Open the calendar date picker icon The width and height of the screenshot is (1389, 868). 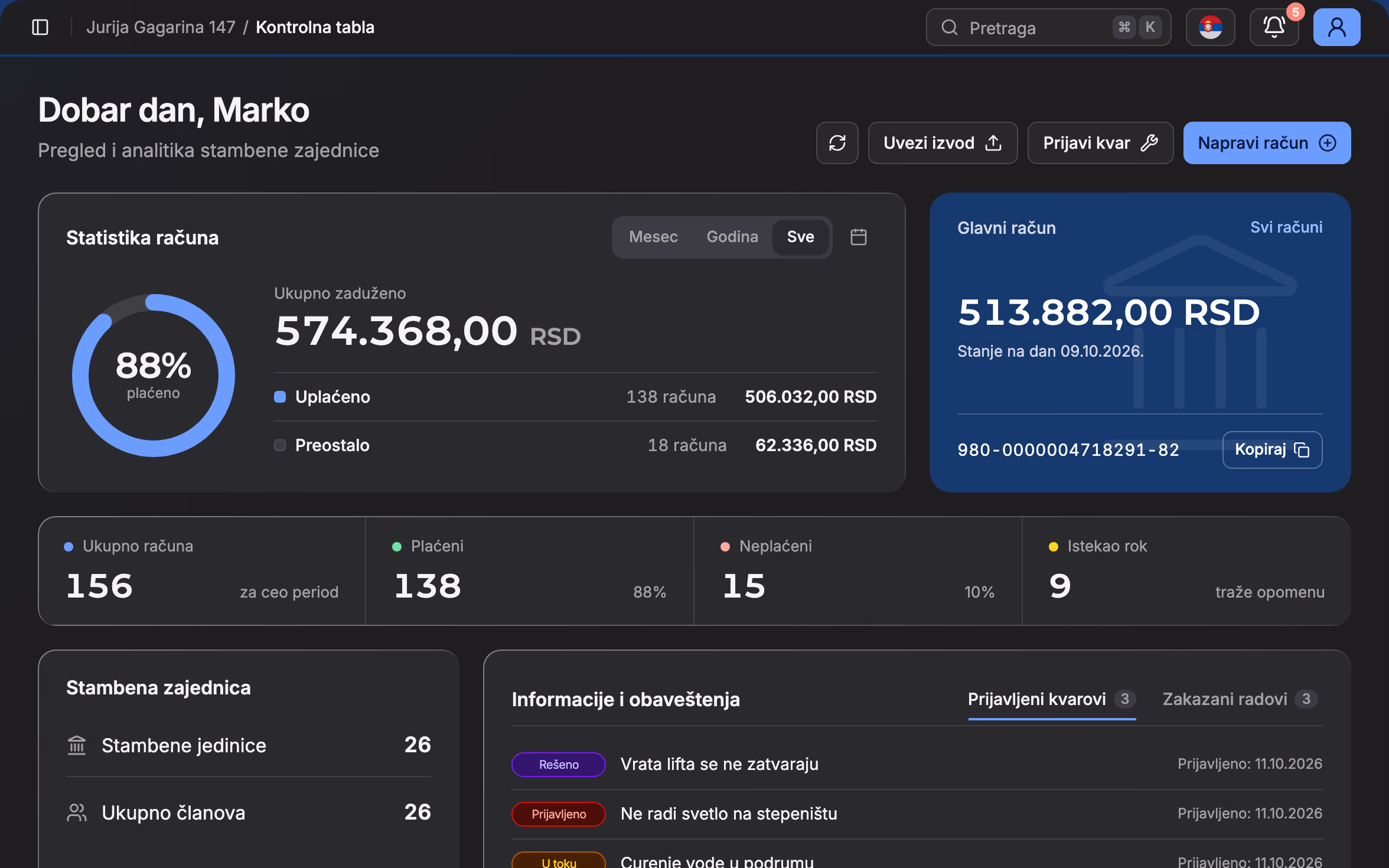click(x=859, y=237)
